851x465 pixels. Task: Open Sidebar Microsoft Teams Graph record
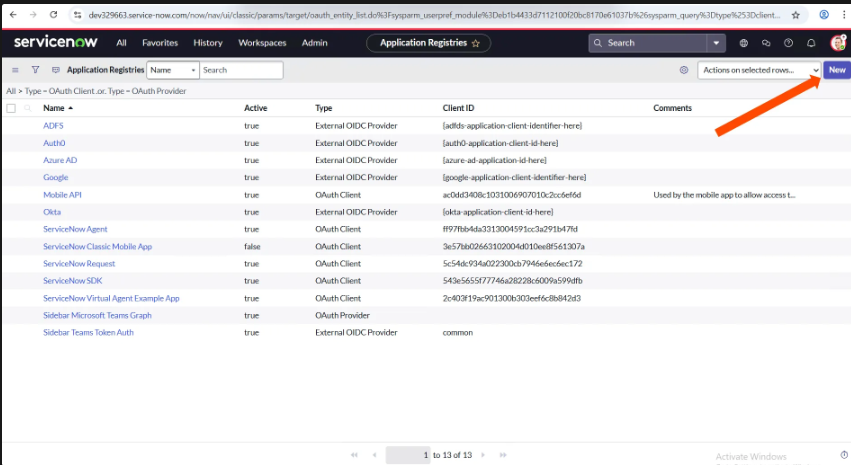tap(97, 315)
